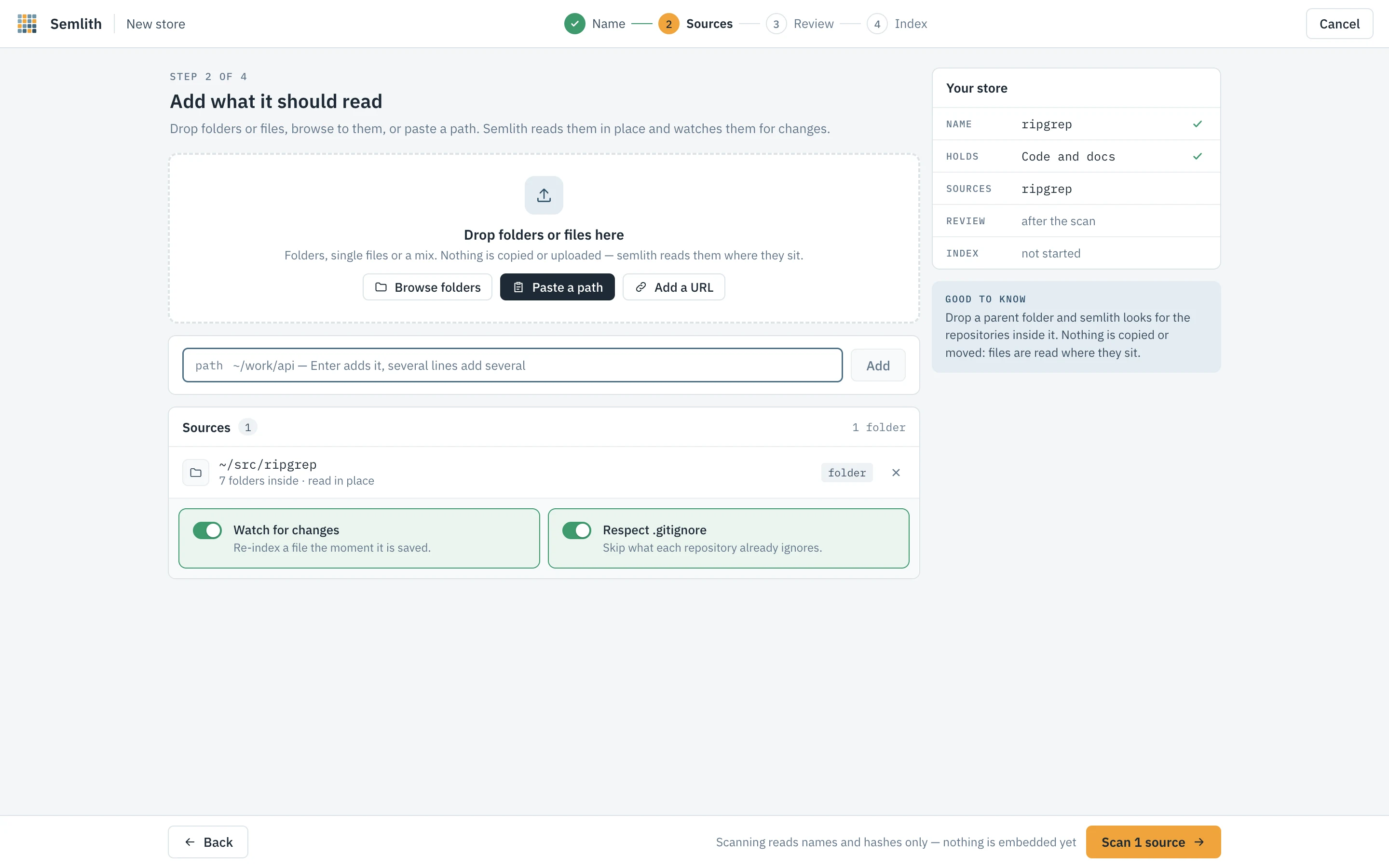1389x868 pixels.
Task: Click the completed Name step checkmark
Action: (x=574, y=24)
